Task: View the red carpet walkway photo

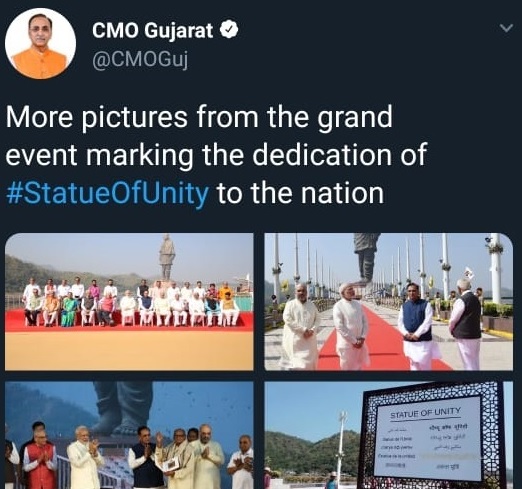Action: coord(388,302)
